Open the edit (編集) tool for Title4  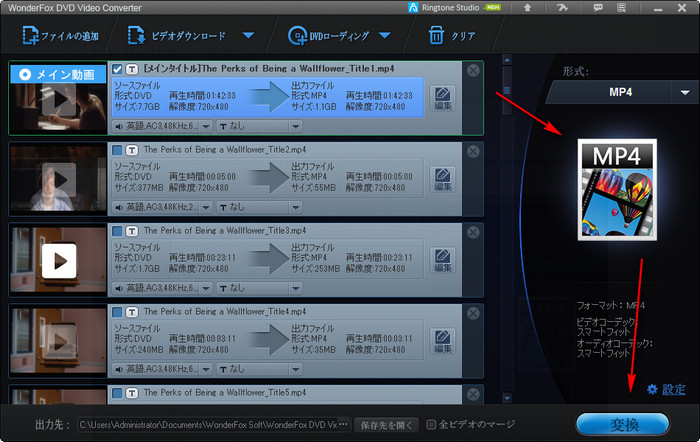point(443,341)
